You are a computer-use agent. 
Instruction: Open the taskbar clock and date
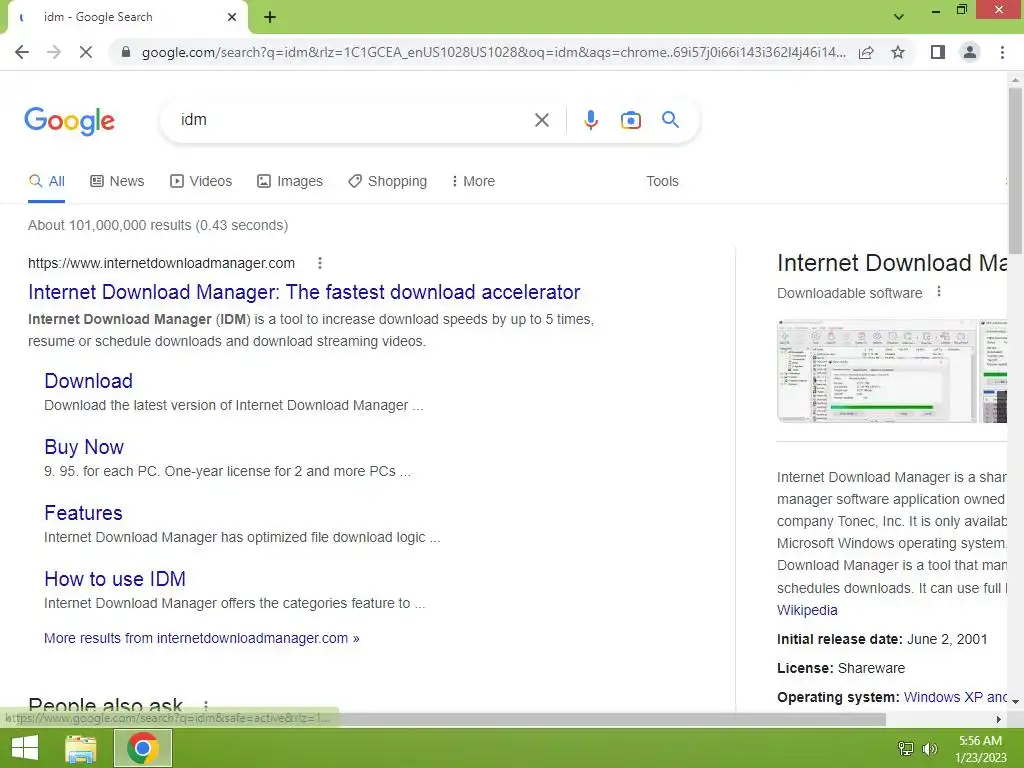pyautogui.click(x=980, y=748)
